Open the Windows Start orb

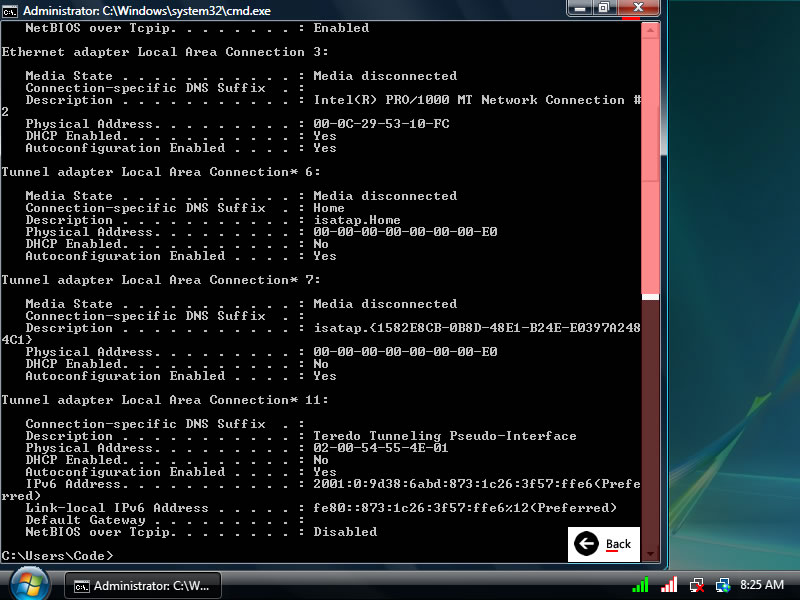tap(30, 585)
